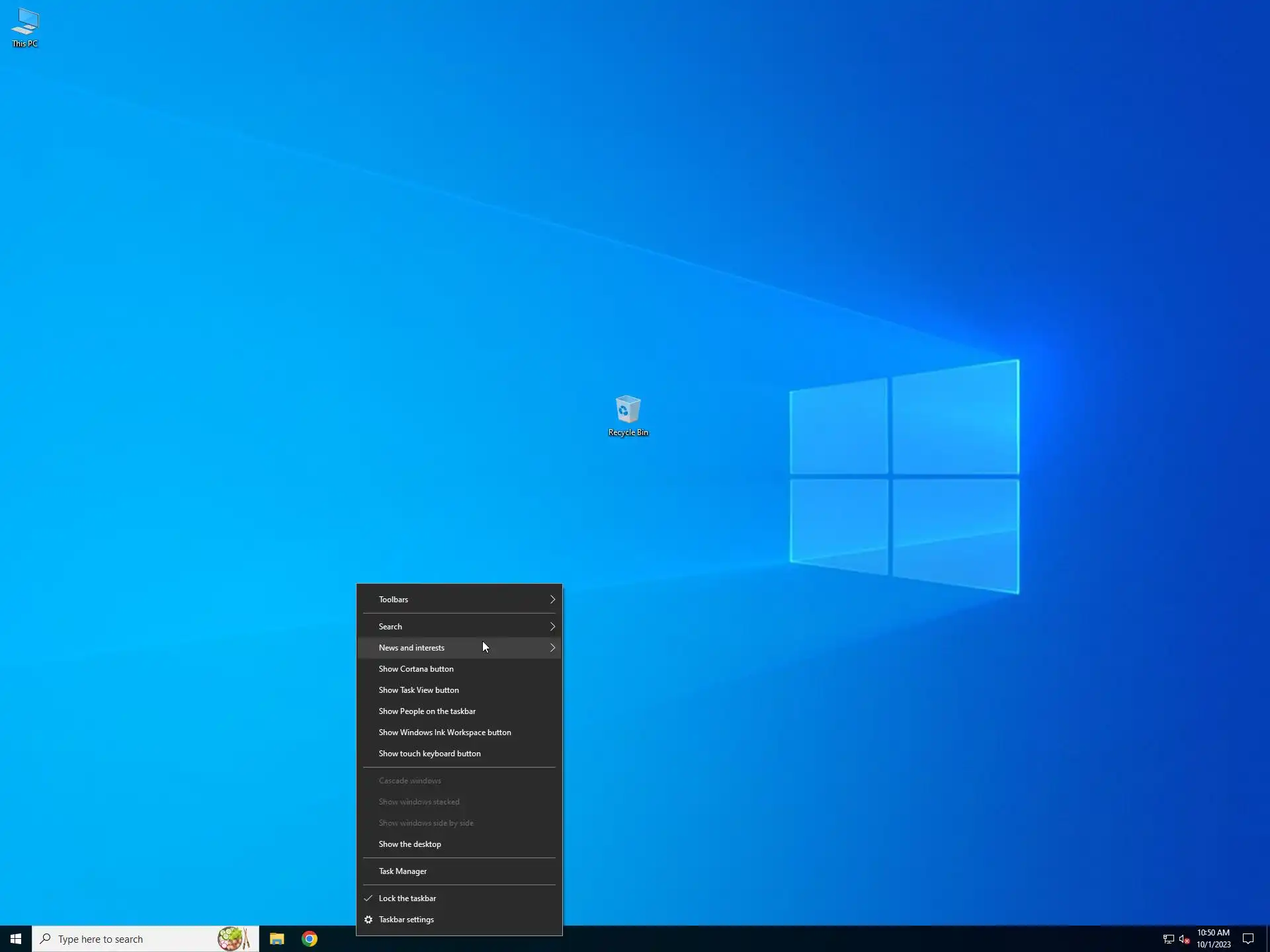This screenshot has width=1270, height=952.
Task: Click the taskbar clock and date
Action: click(x=1213, y=939)
